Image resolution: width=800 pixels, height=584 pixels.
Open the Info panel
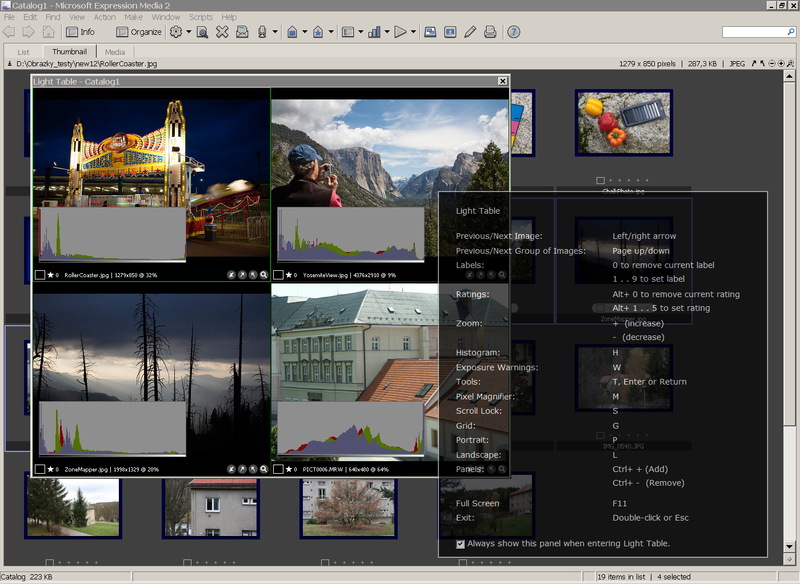81,32
